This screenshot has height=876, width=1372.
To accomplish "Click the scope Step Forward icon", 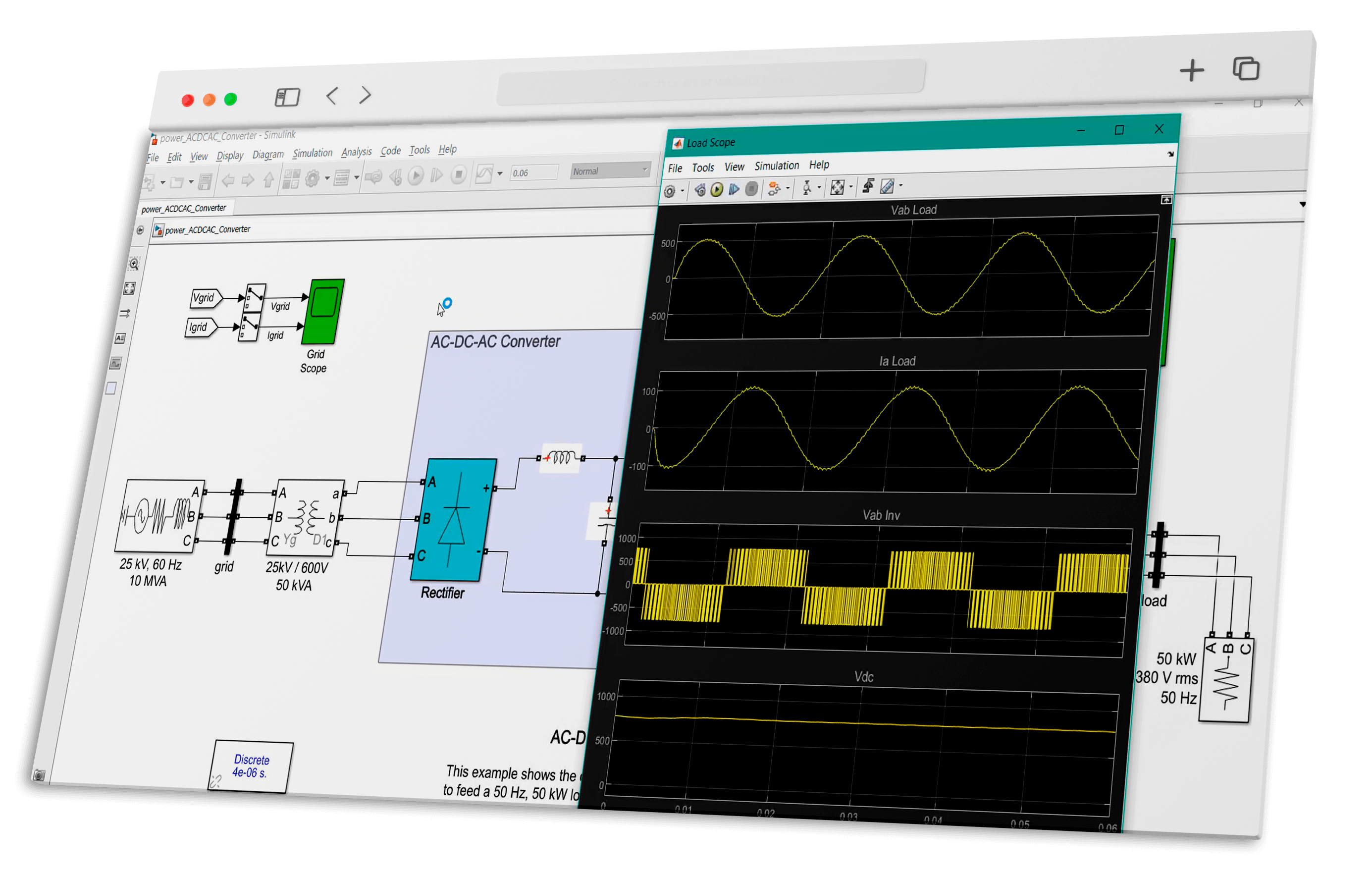I will [x=734, y=189].
